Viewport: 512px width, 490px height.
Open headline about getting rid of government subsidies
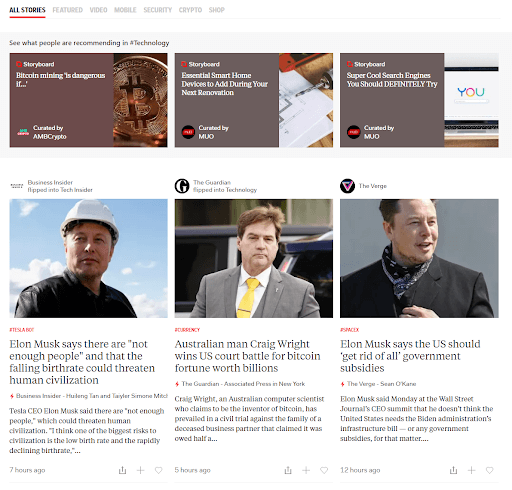pyautogui.click(x=410, y=356)
